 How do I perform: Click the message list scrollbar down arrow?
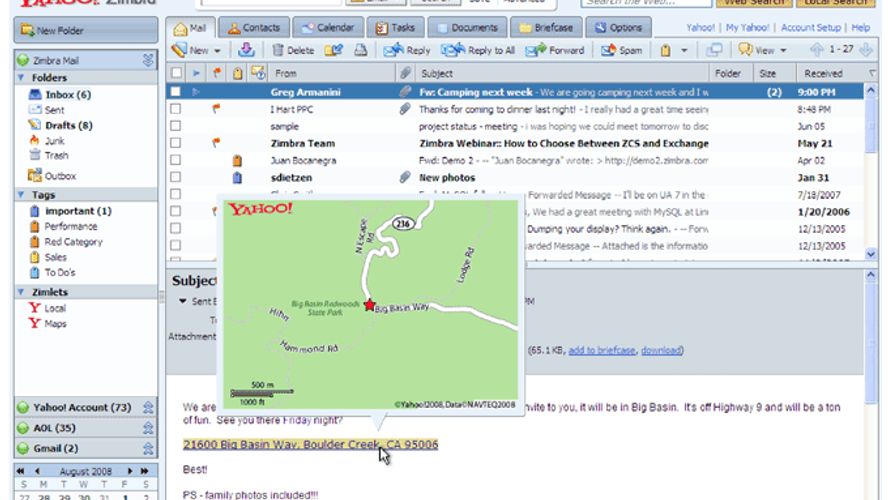point(870,254)
